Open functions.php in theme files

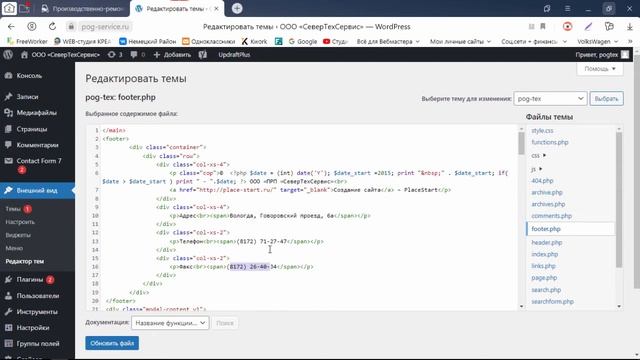[x=550, y=142]
